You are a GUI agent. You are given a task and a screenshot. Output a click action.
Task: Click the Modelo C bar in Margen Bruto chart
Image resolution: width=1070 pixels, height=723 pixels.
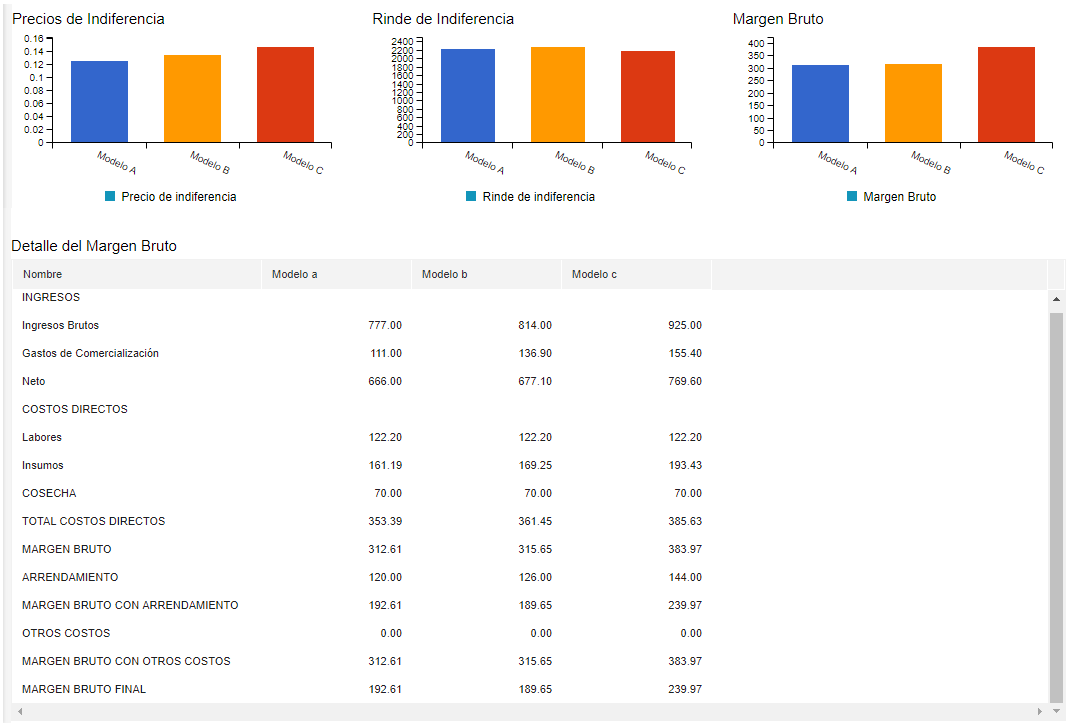click(x=1006, y=94)
